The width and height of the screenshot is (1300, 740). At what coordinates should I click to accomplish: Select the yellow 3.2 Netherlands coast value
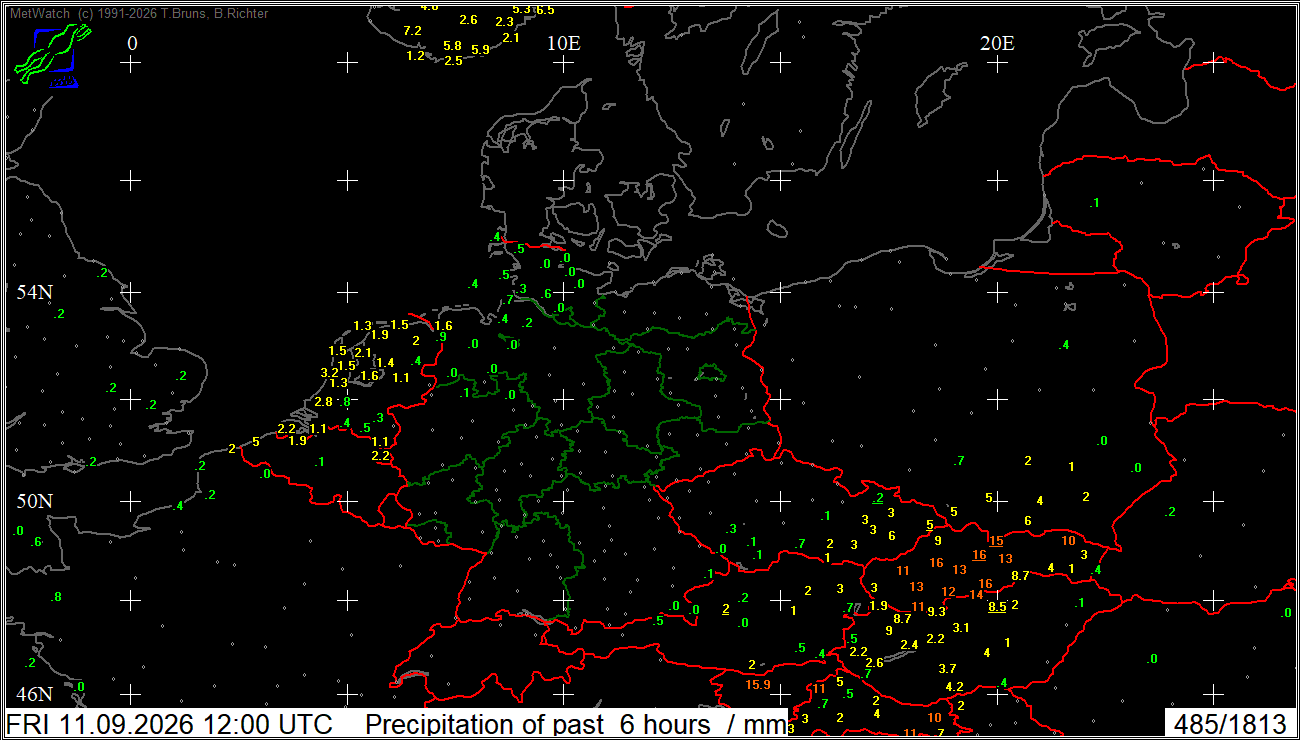coord(329,372)
